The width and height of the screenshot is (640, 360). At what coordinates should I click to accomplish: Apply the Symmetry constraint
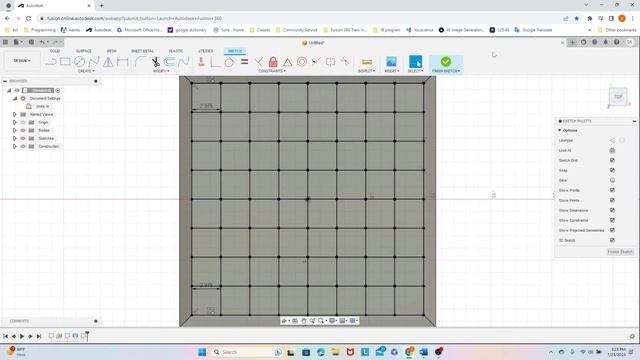pos(330,62)
